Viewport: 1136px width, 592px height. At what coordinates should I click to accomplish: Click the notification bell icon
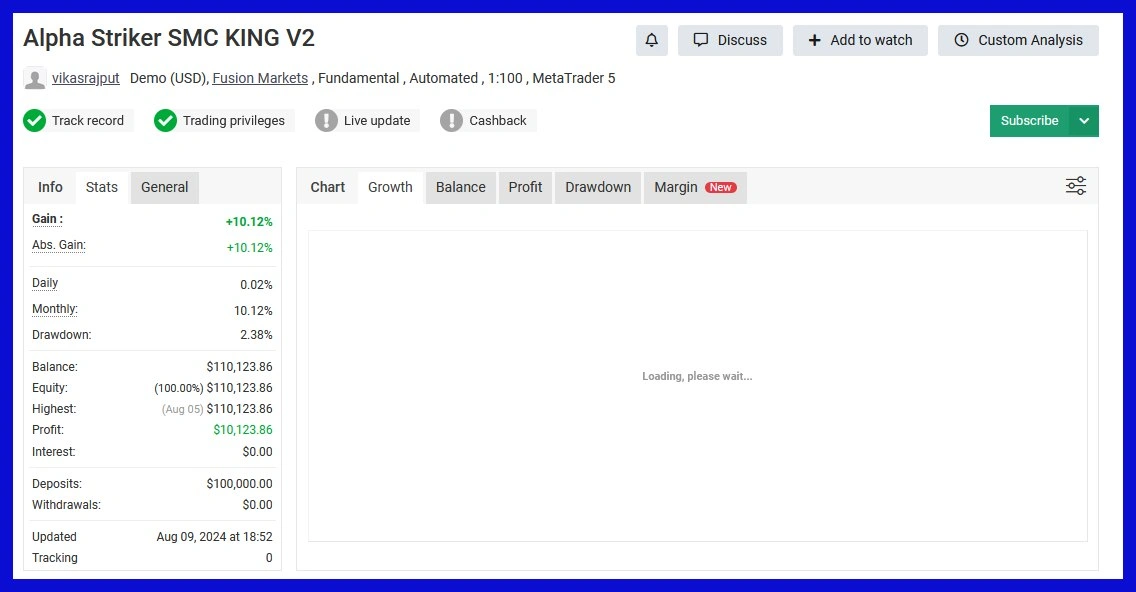coord(651,40)
